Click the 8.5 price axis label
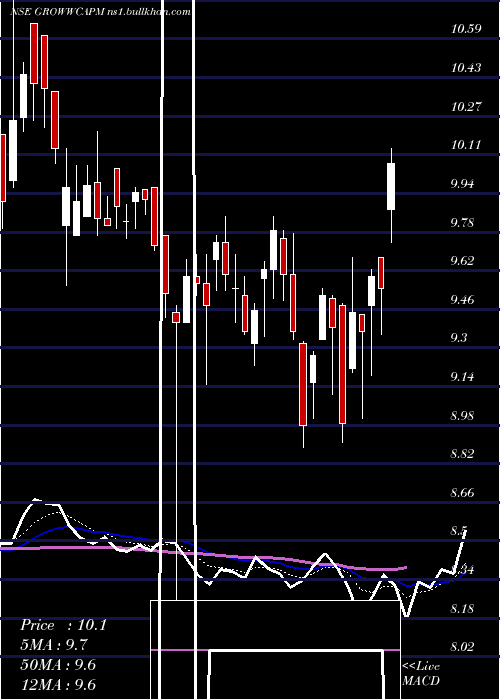The width and height of the screenshot is (500, 700). coord(459,531)
